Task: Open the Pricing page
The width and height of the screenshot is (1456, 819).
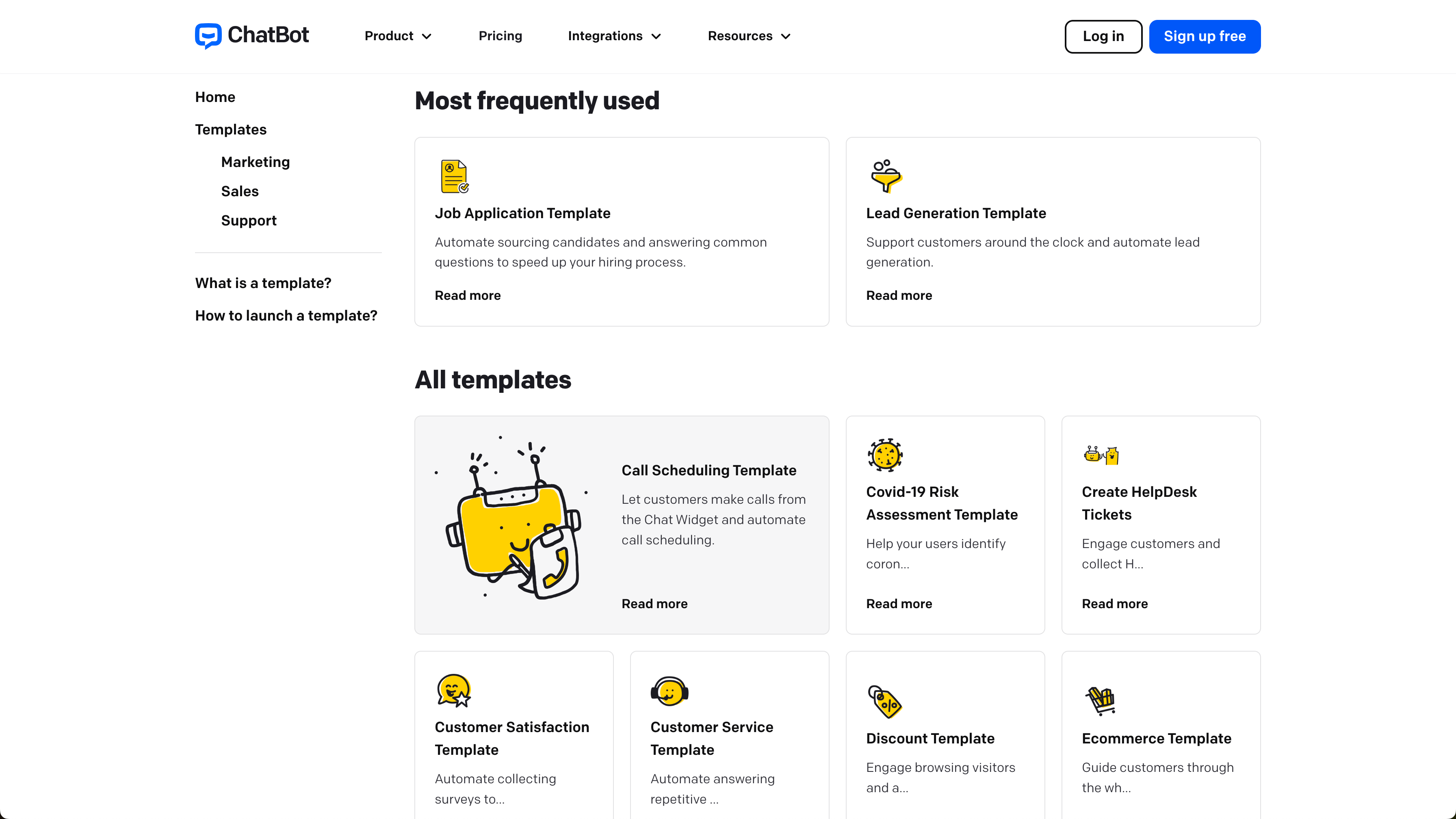Action: click(500, 36)
